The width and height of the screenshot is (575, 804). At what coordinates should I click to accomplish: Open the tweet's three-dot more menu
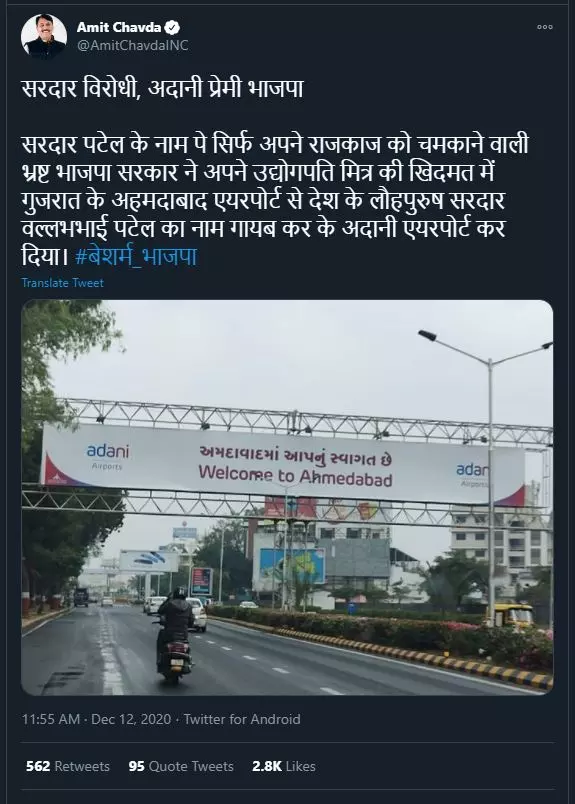[545, 27]
